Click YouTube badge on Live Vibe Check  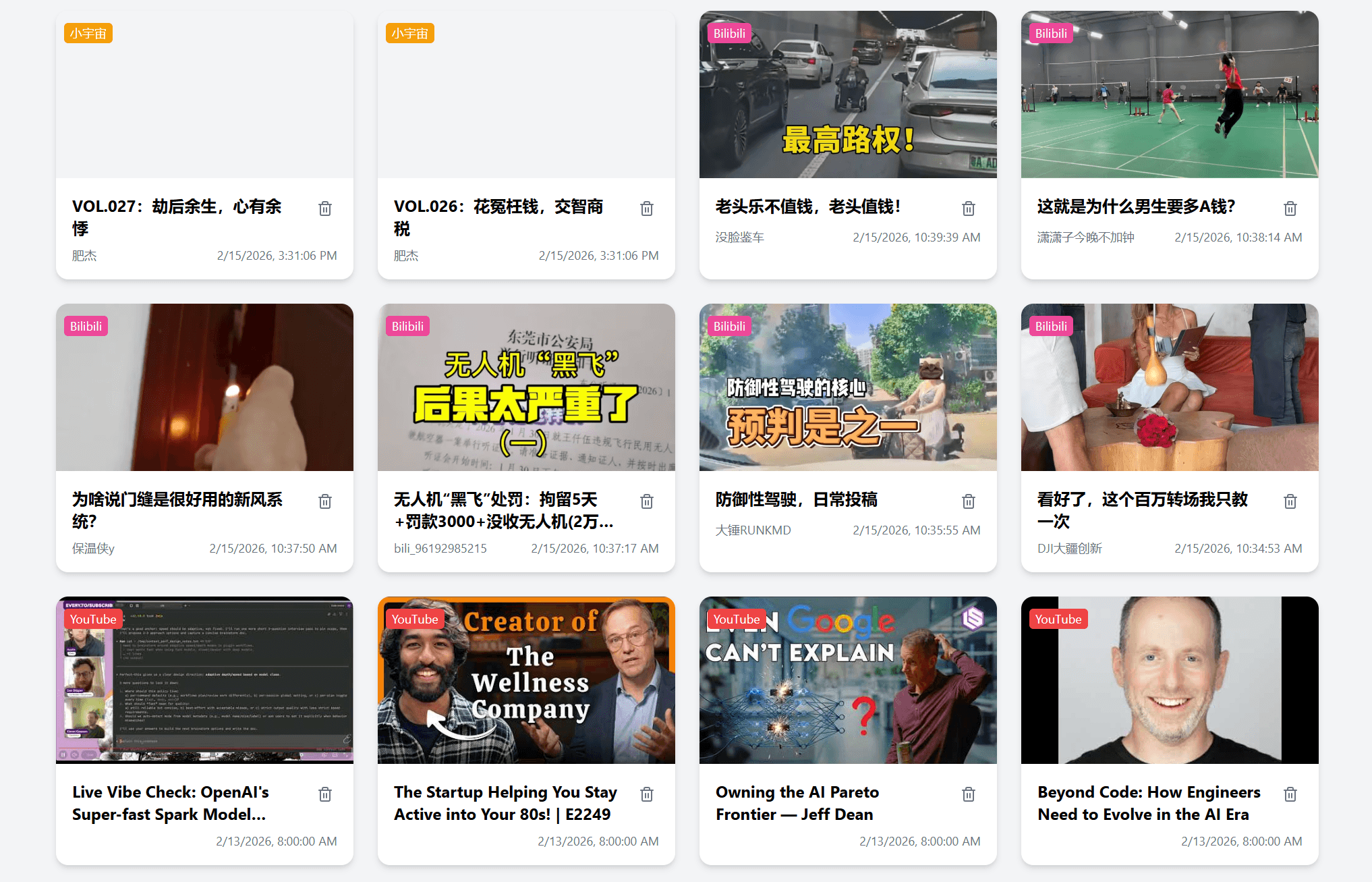pyautogui.click(x=93, y=619)
